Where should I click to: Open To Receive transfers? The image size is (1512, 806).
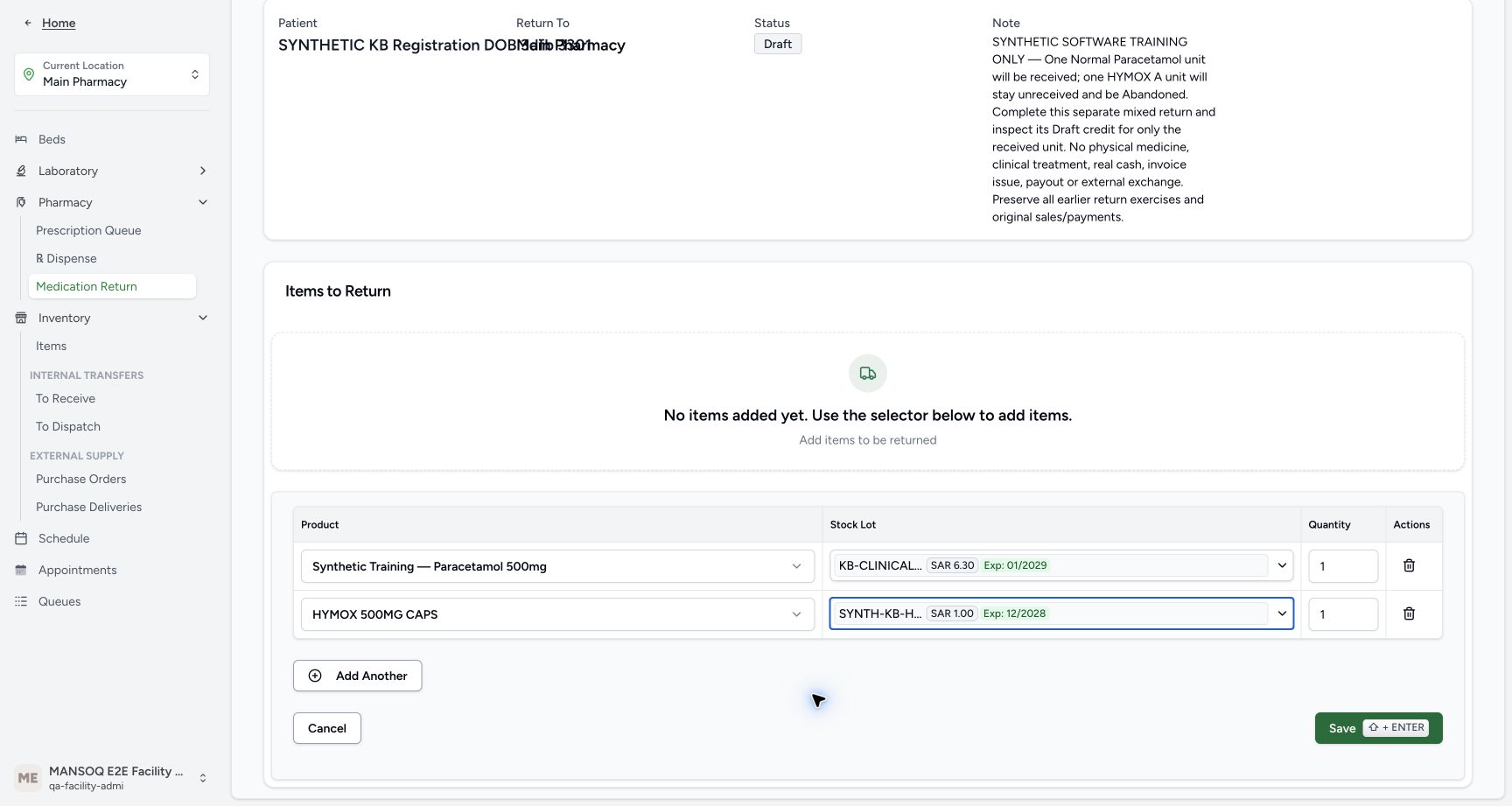coord(66,398)
